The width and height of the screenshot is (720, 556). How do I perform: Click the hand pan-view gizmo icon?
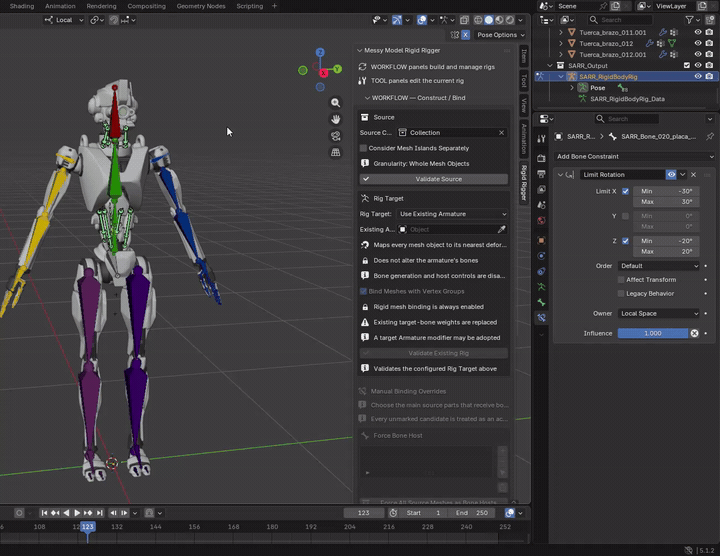336,119
